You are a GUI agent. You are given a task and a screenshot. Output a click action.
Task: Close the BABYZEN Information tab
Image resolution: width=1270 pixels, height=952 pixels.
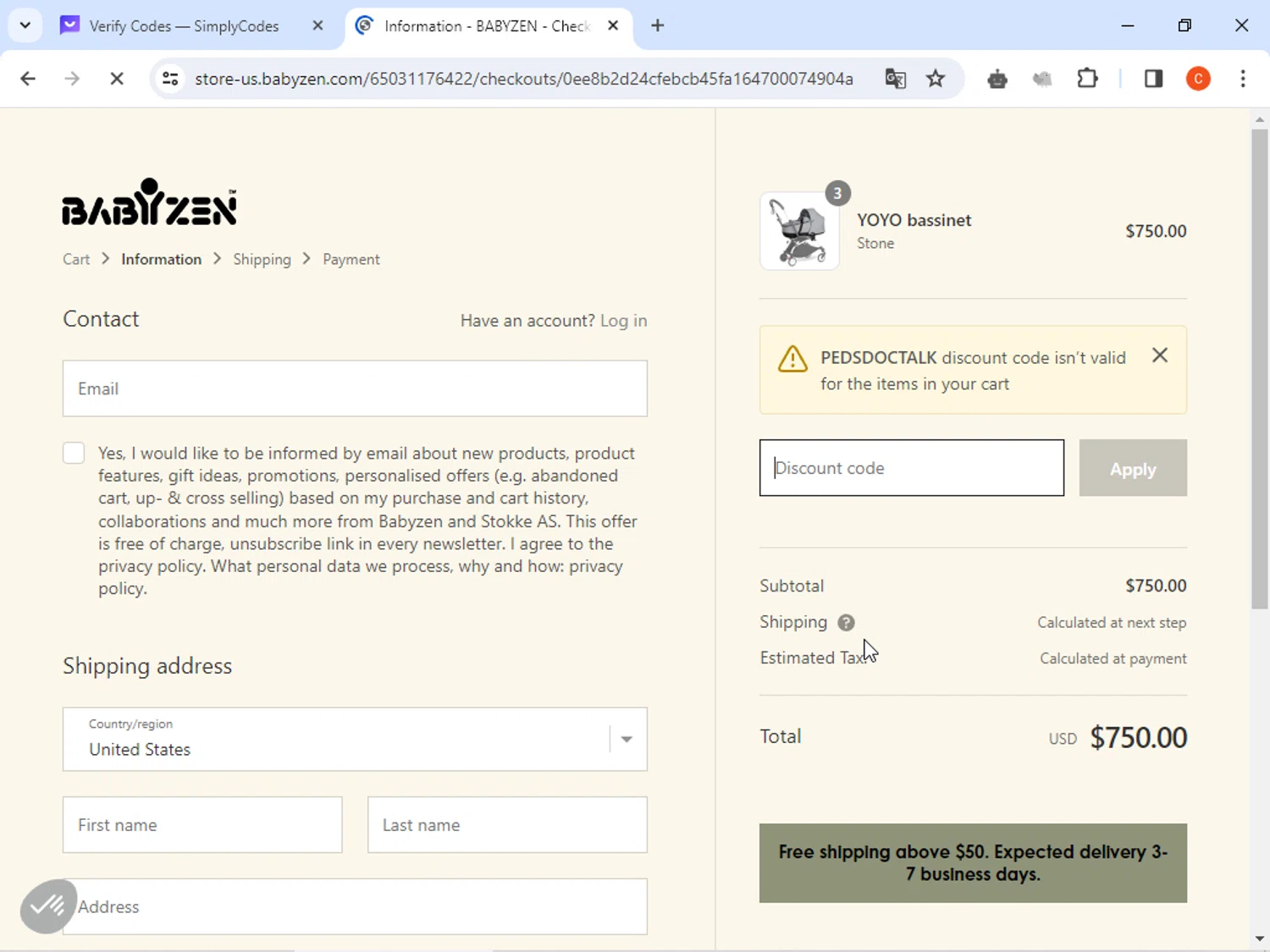click(613, 25)
